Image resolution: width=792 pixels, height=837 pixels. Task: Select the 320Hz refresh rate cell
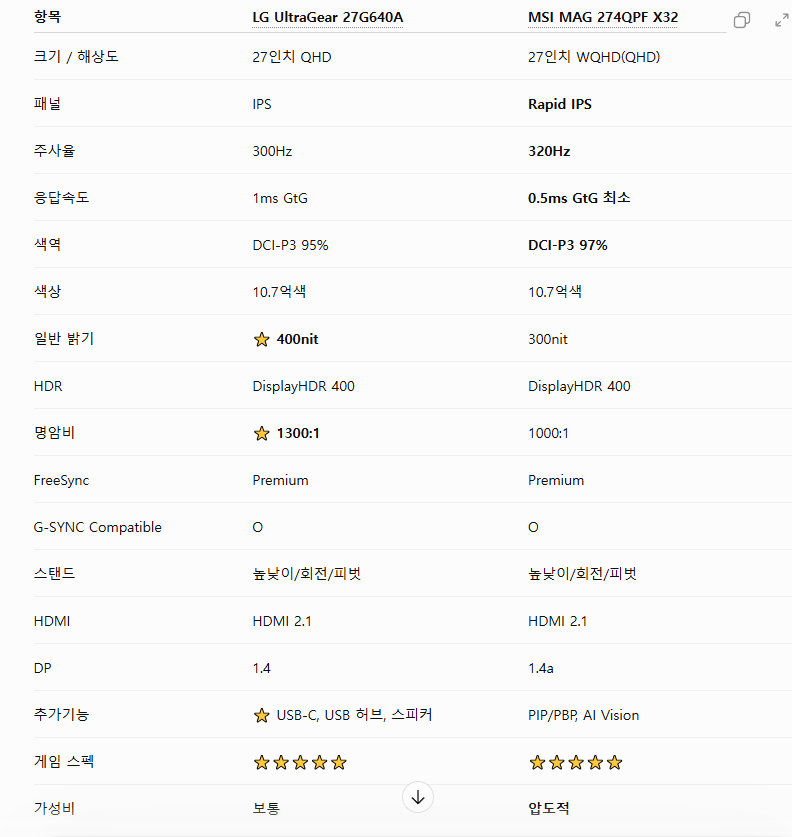(549, 151)
